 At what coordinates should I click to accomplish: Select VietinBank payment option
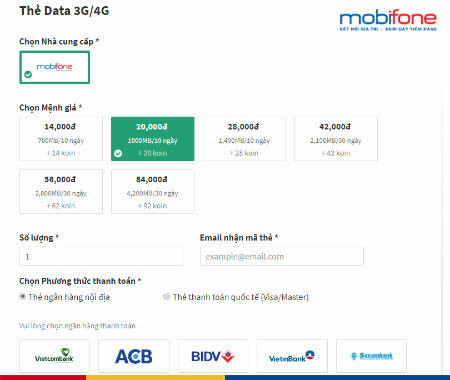pos(292,356)
